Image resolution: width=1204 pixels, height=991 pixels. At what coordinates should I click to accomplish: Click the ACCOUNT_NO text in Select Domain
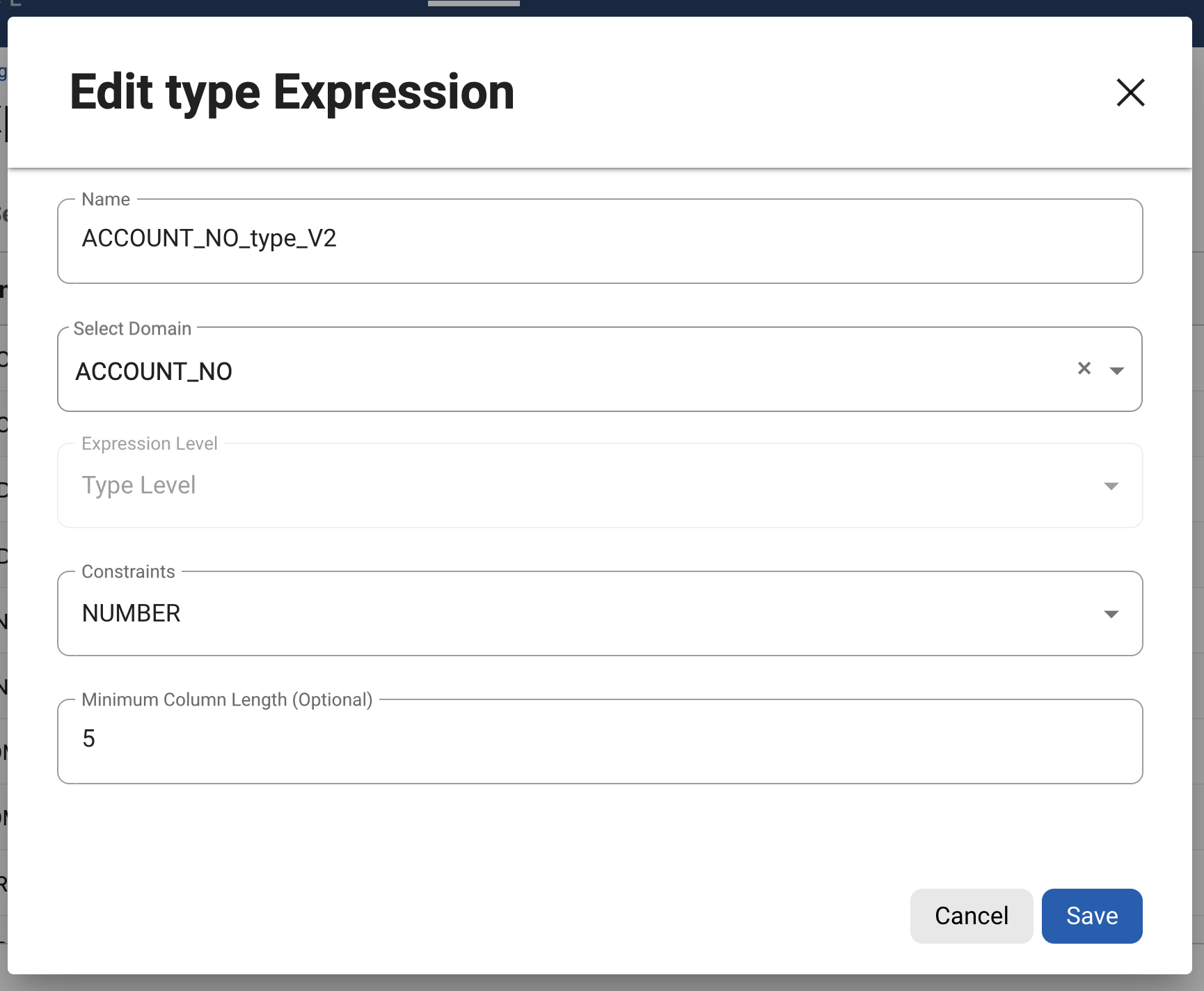coord(154,372)
